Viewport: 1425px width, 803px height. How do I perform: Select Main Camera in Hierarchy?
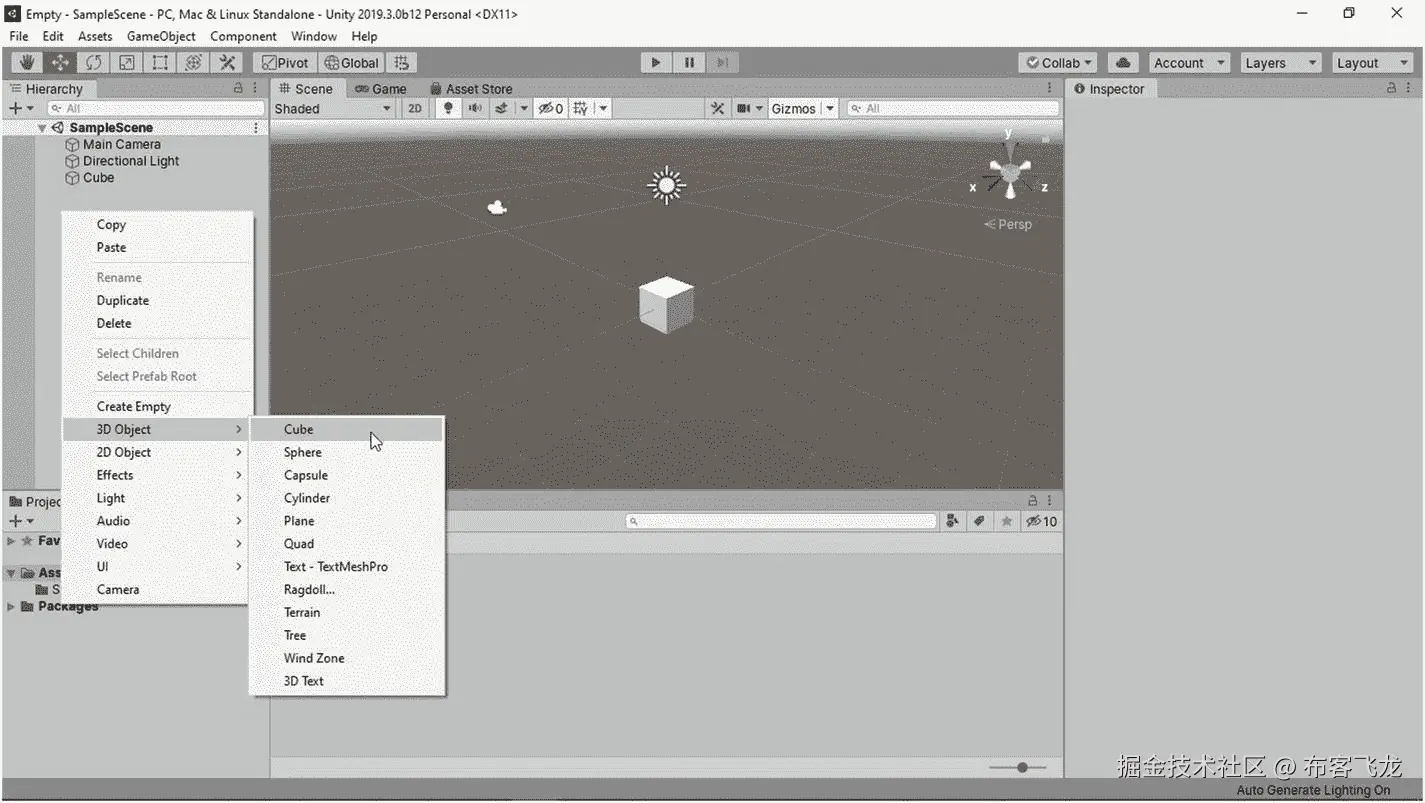(x=121, y=144)
